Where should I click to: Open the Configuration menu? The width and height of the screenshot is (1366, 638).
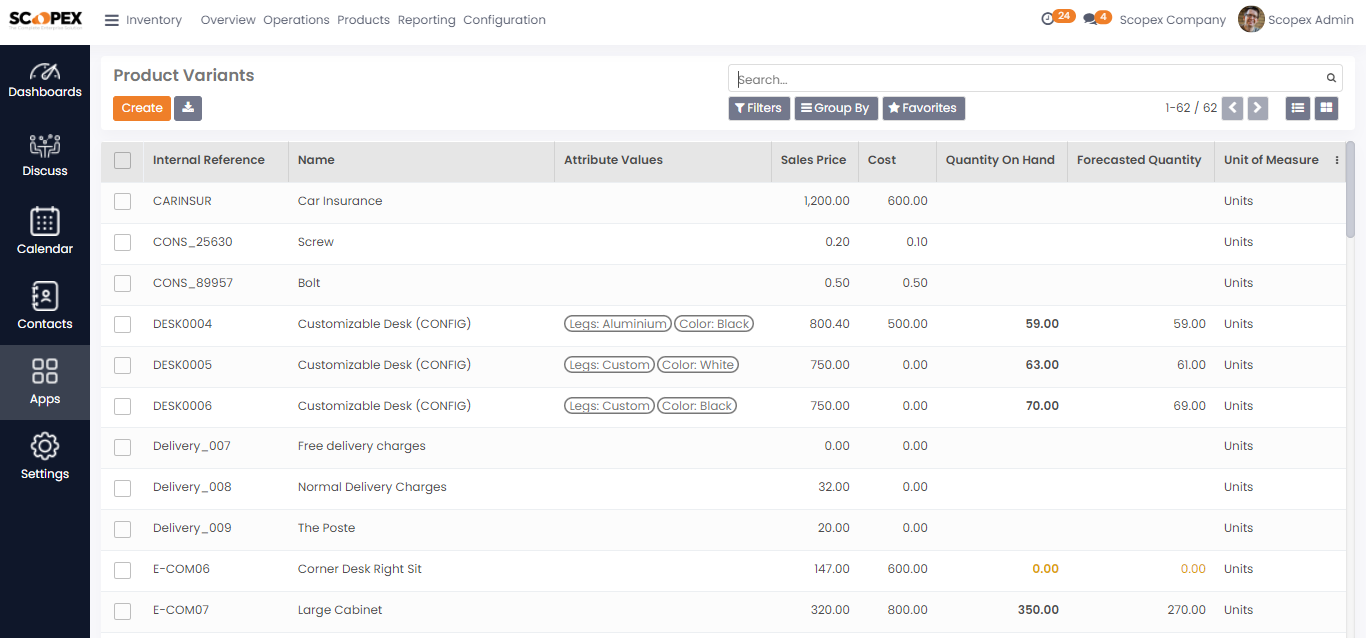504,20
